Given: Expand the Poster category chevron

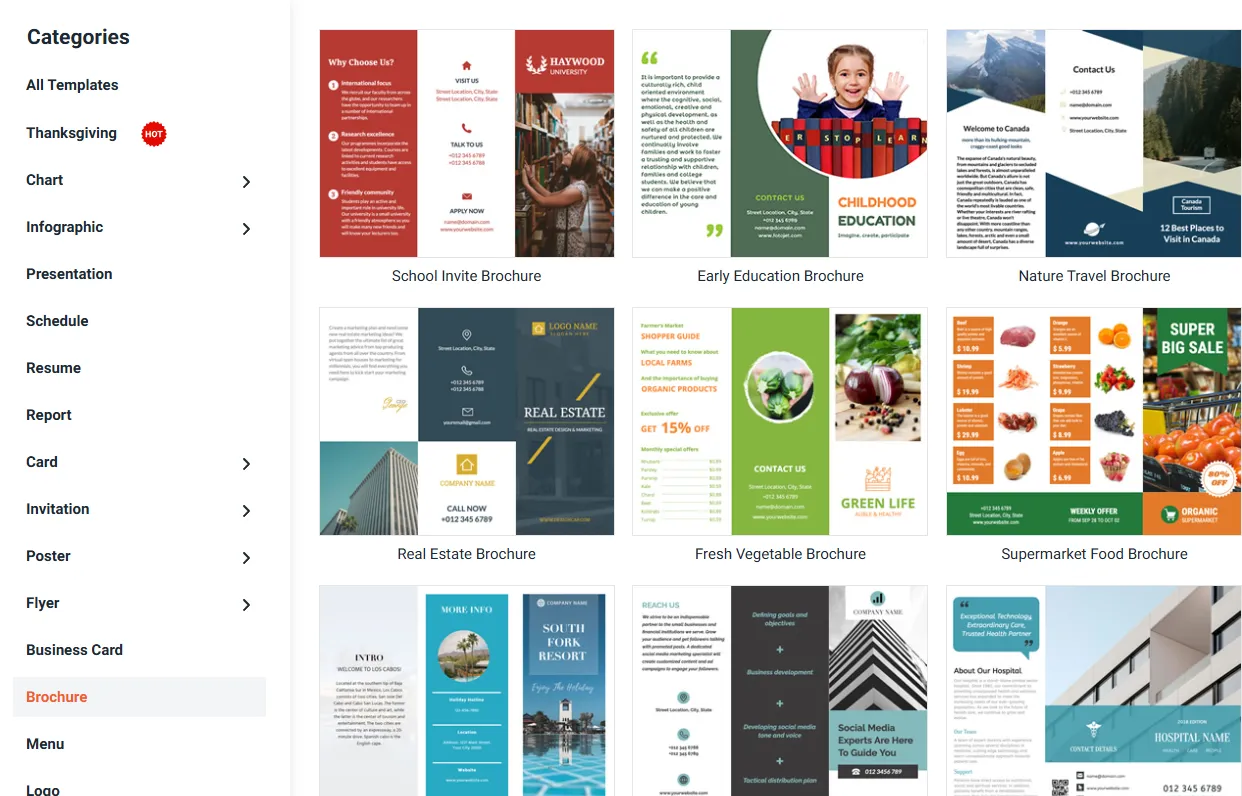Looking at the screenshot, I should pyautogui.click(x=246, y=558).
